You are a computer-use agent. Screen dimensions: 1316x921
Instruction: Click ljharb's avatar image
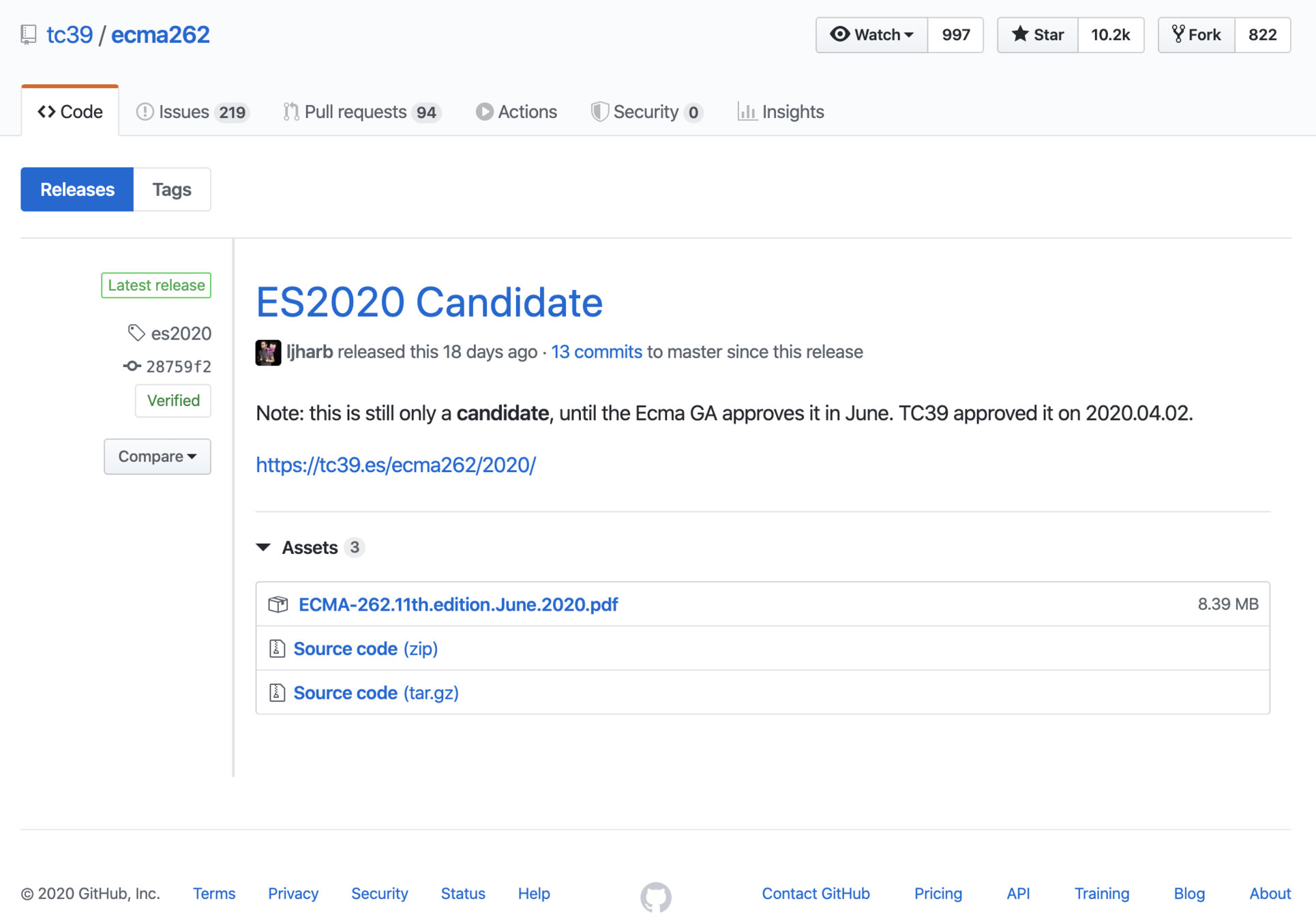(x=268, y=352)
